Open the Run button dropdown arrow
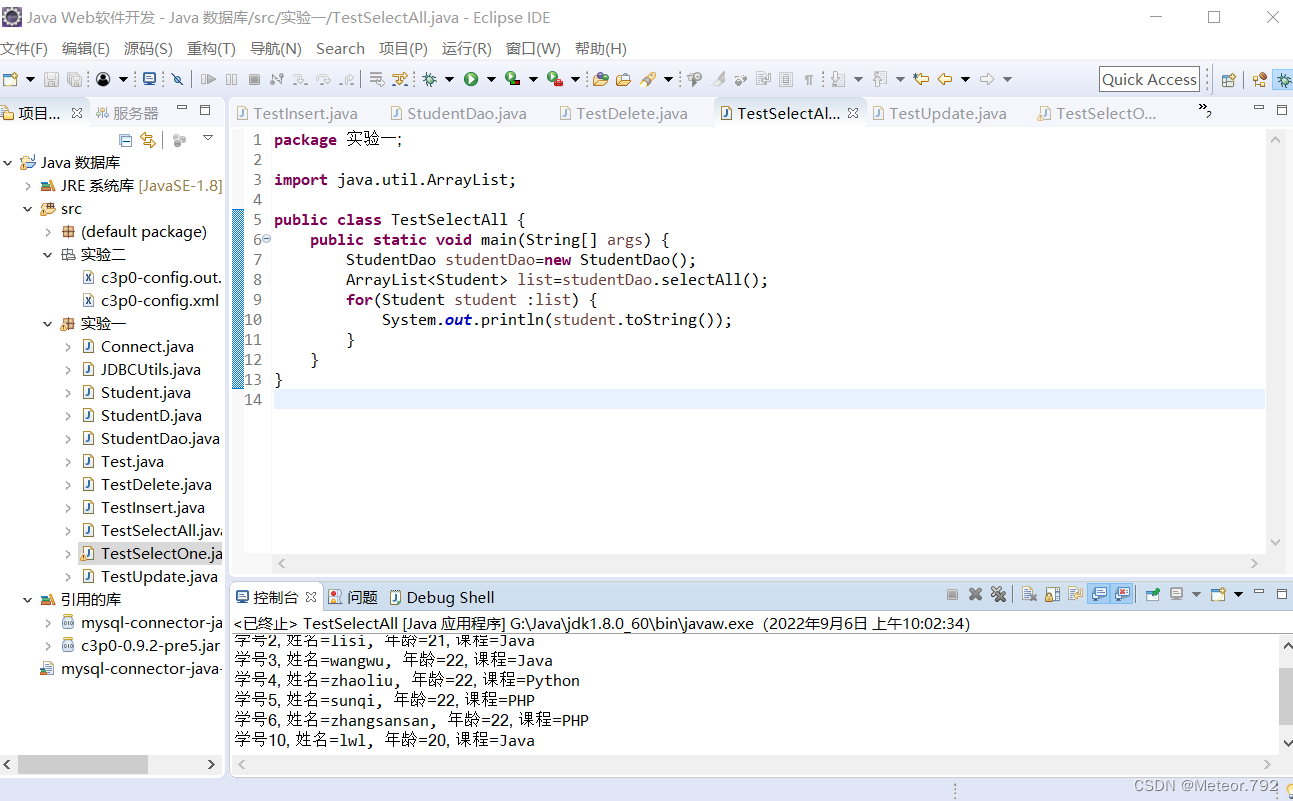 (492, 79)
